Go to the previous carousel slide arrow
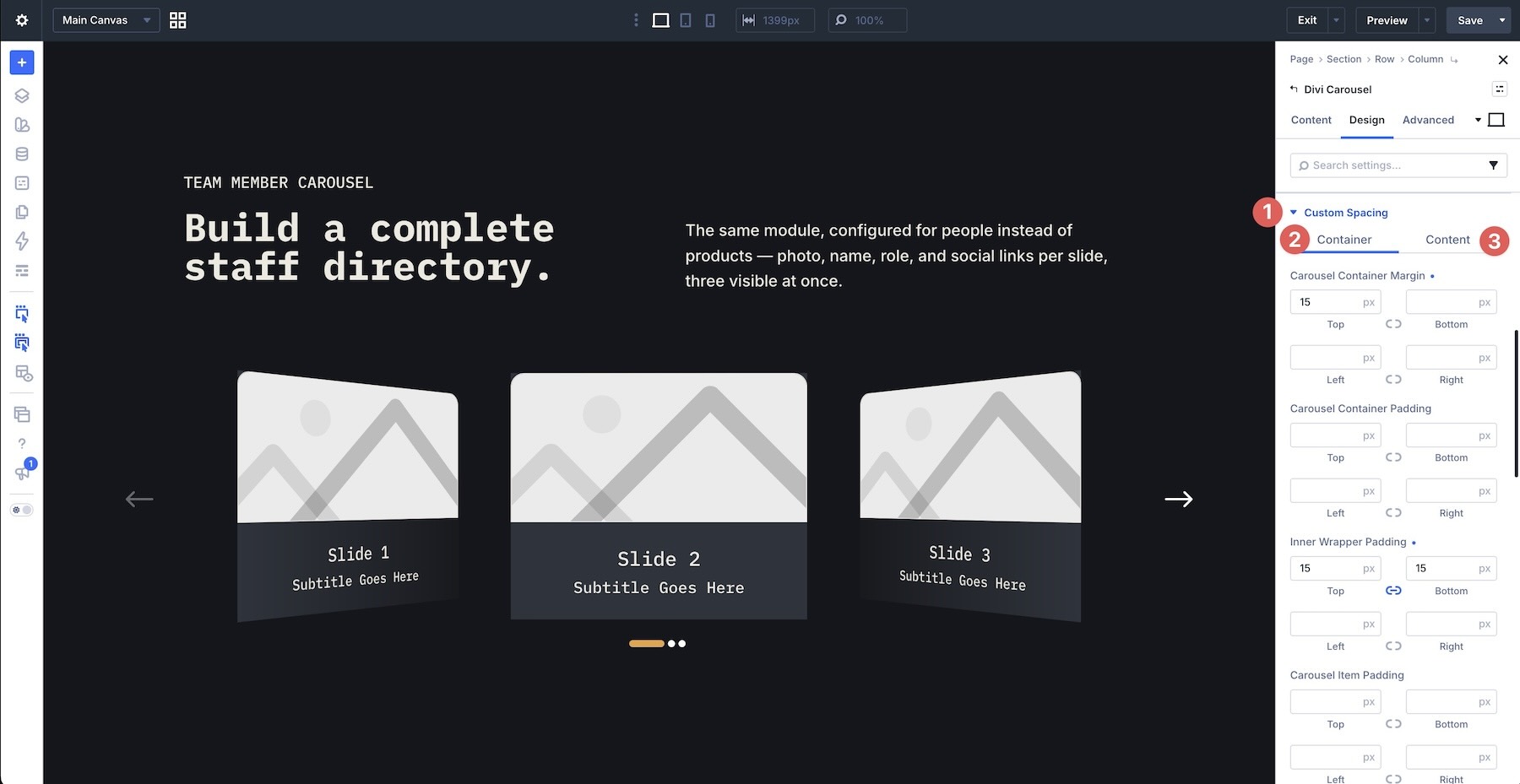This screenshot has height=784, width=1520. (139, 500)
